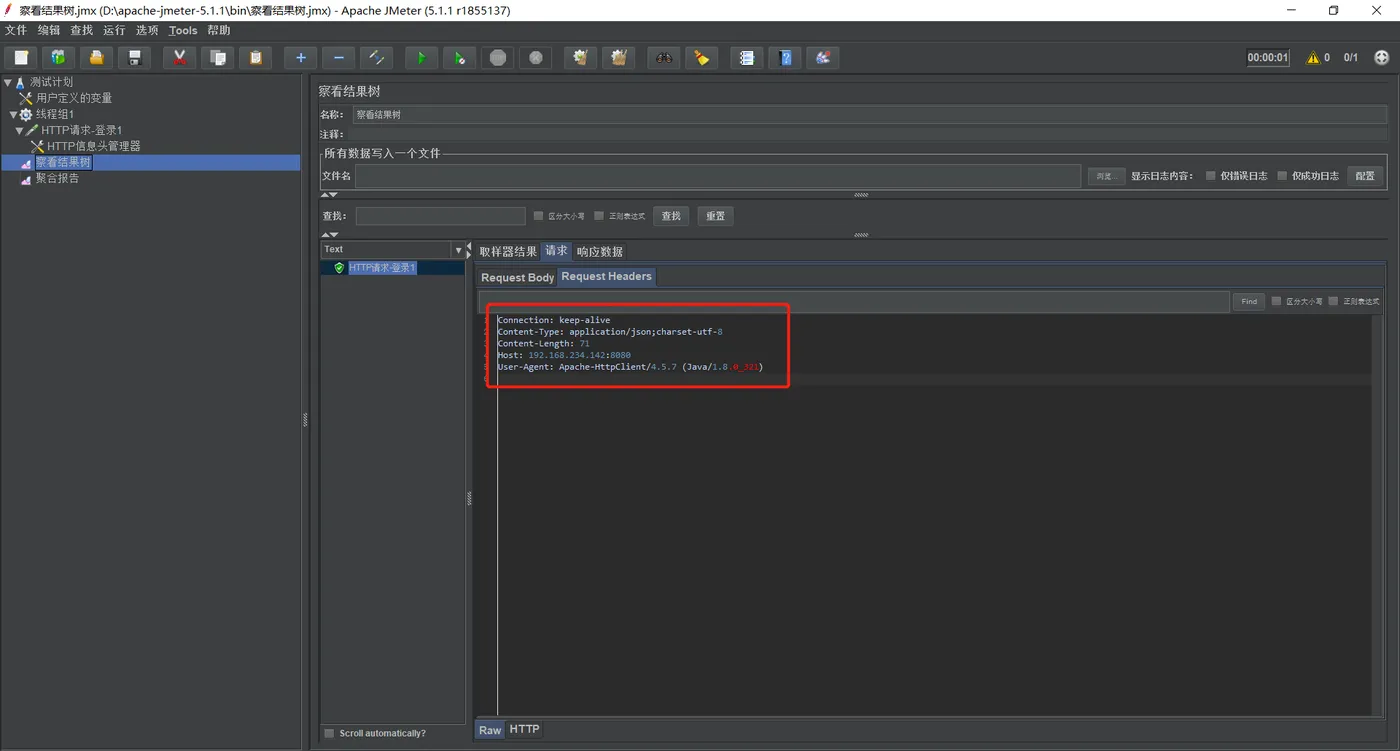Viewport: 1400px width, 751px height.
Task: Collapse the HTTP请求-登录1 tree node
Action: [19, 130]
